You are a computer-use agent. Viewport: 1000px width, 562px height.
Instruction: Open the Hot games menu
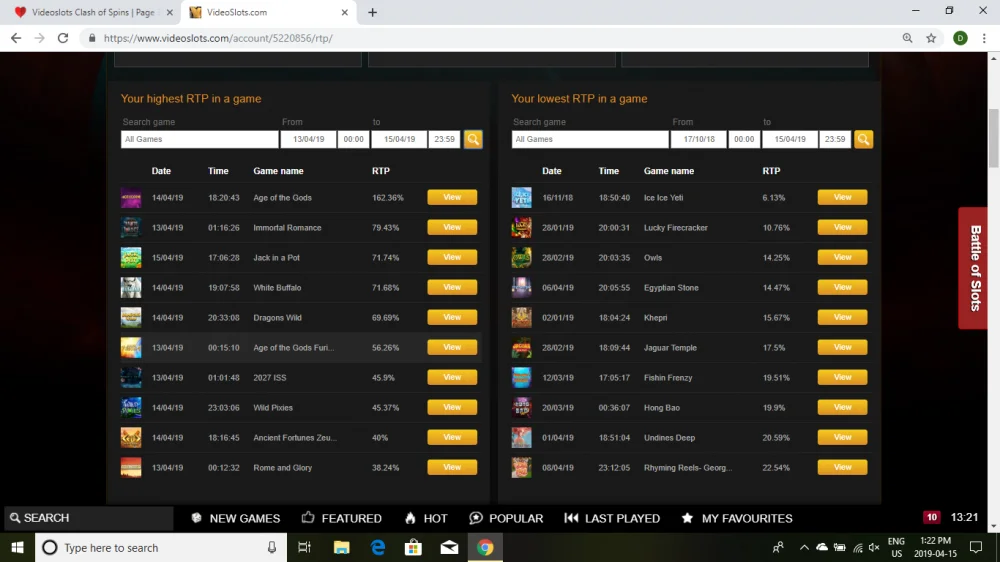[x=426, y=518]
